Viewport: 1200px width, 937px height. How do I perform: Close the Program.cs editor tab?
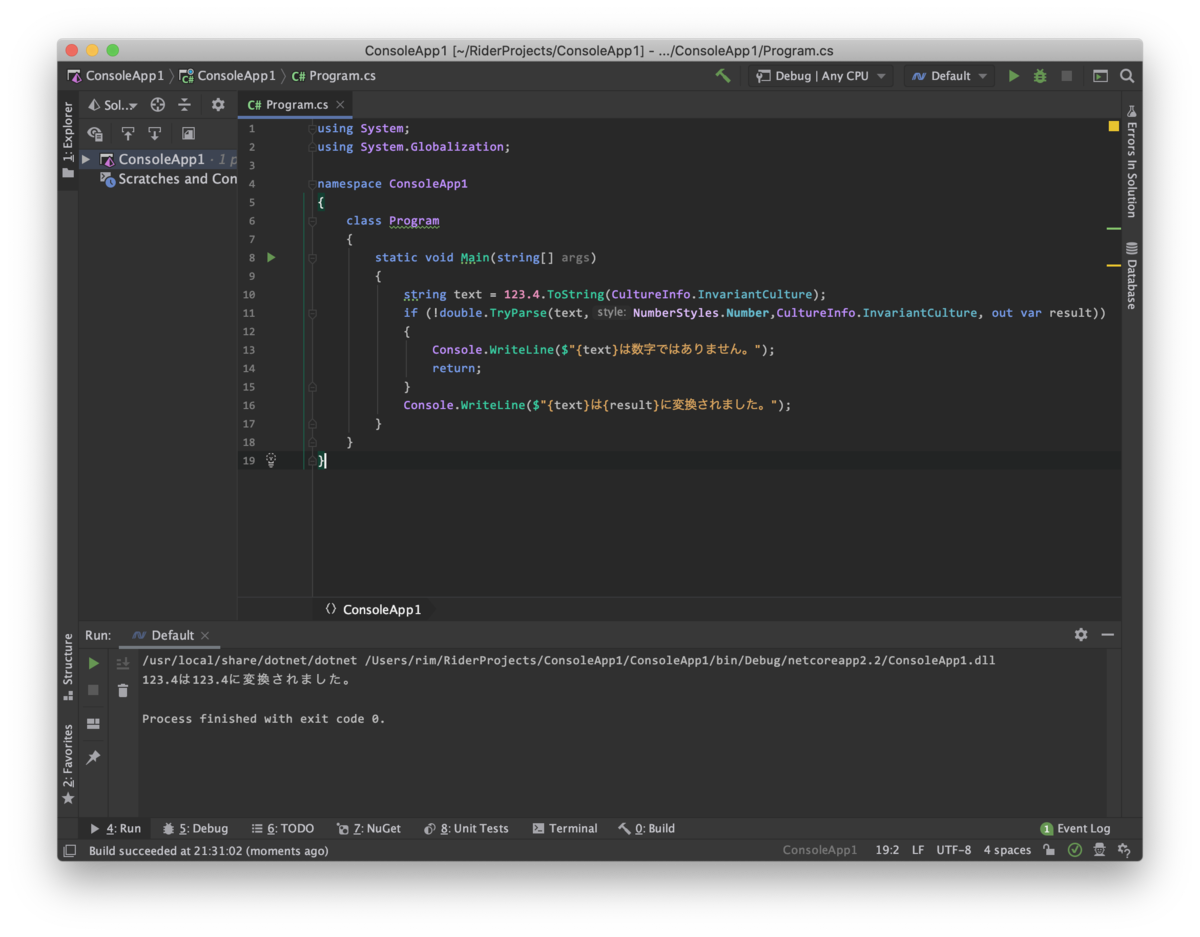pyautogui.click(x=340, y=105)
